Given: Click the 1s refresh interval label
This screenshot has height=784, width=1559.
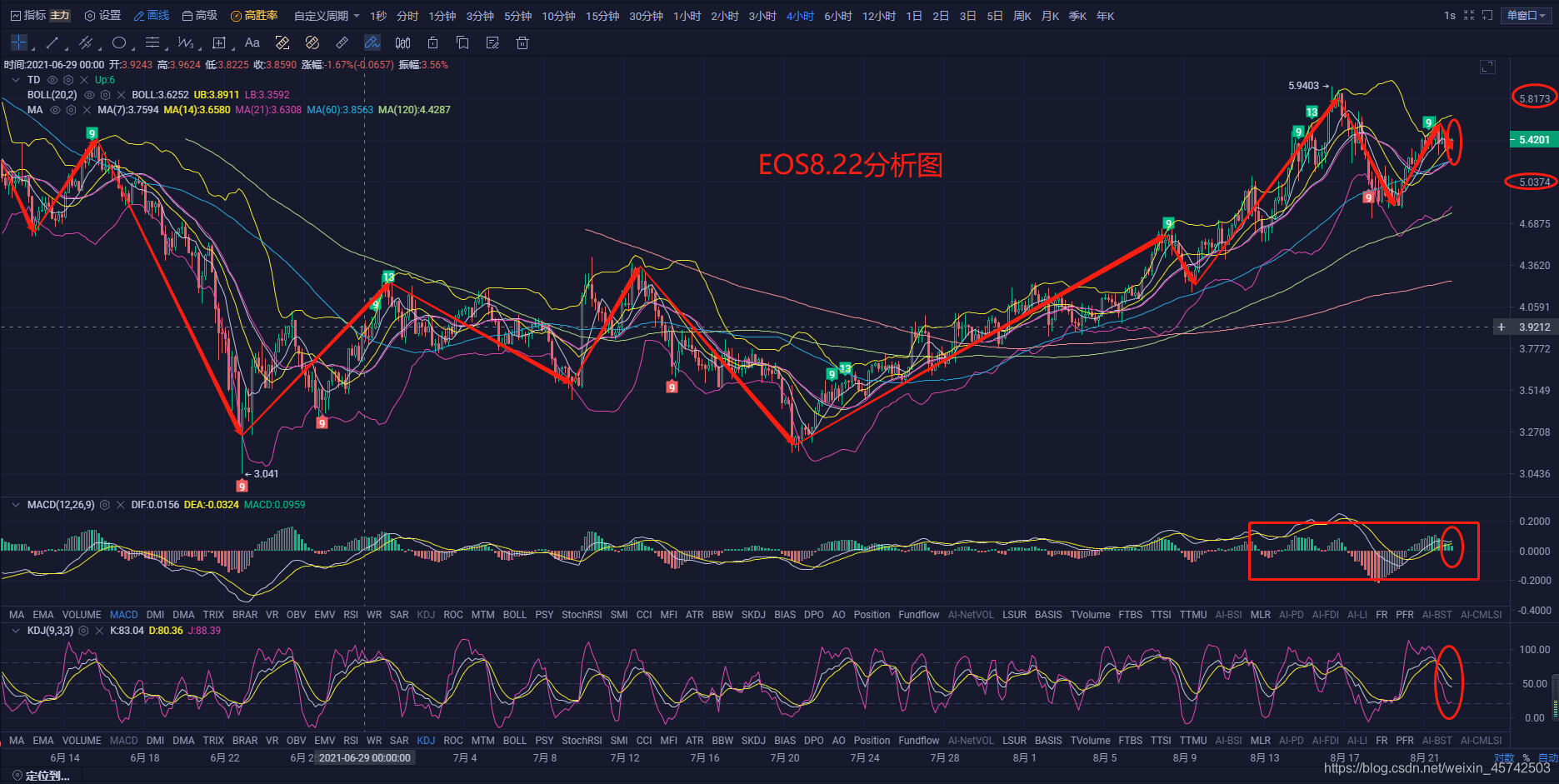Looking at the screenshot, I should tap(1450, 16).
